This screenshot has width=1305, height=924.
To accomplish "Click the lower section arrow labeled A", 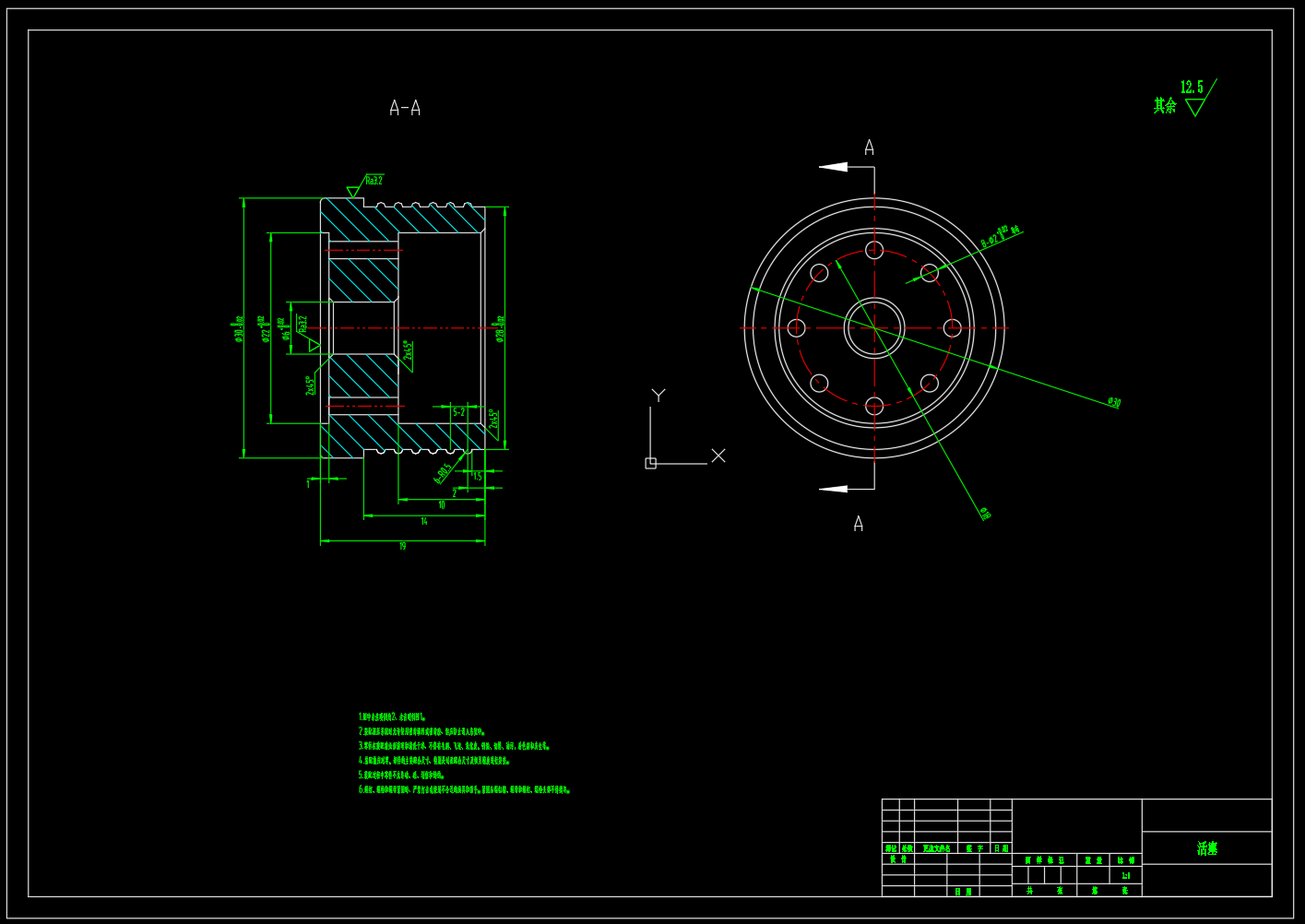I will [x=834, y=489].
